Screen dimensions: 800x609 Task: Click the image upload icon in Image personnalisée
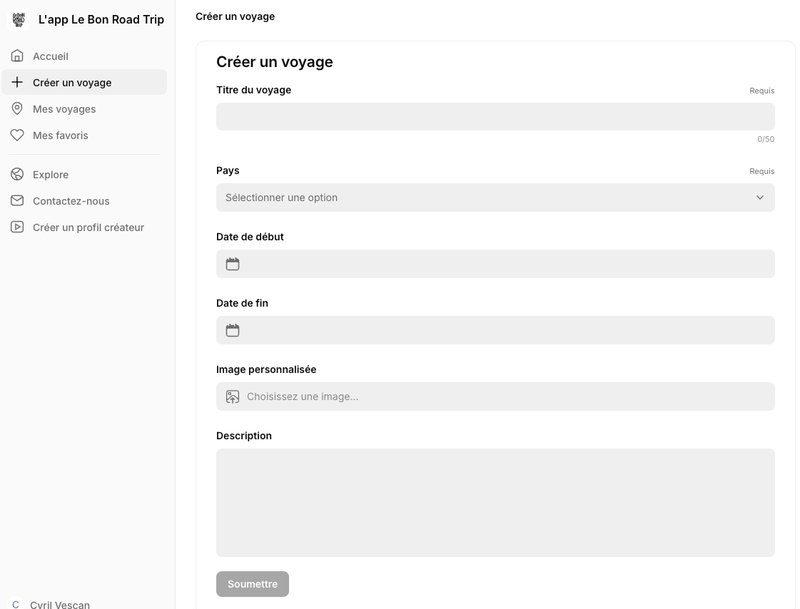click(233, 396)
